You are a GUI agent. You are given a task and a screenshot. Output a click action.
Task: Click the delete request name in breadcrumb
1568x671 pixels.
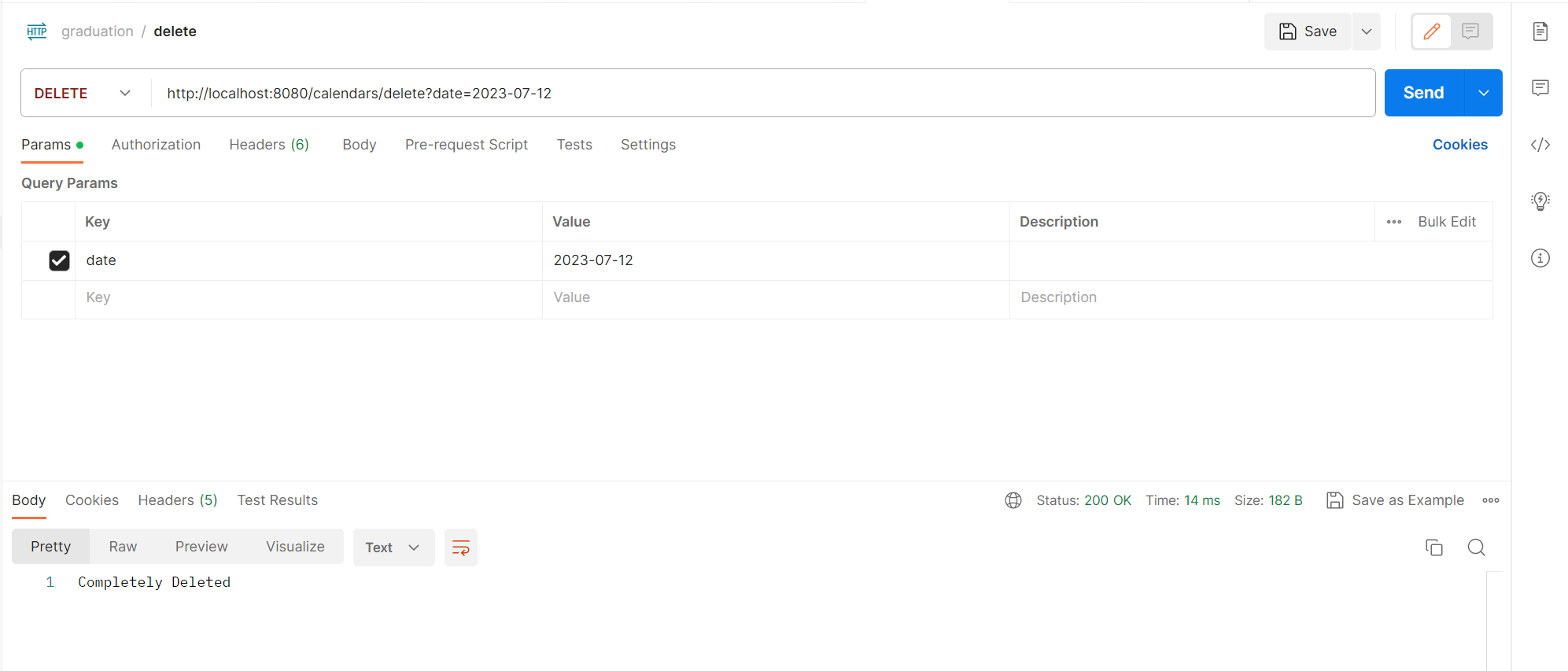click(x=175, y=31)
